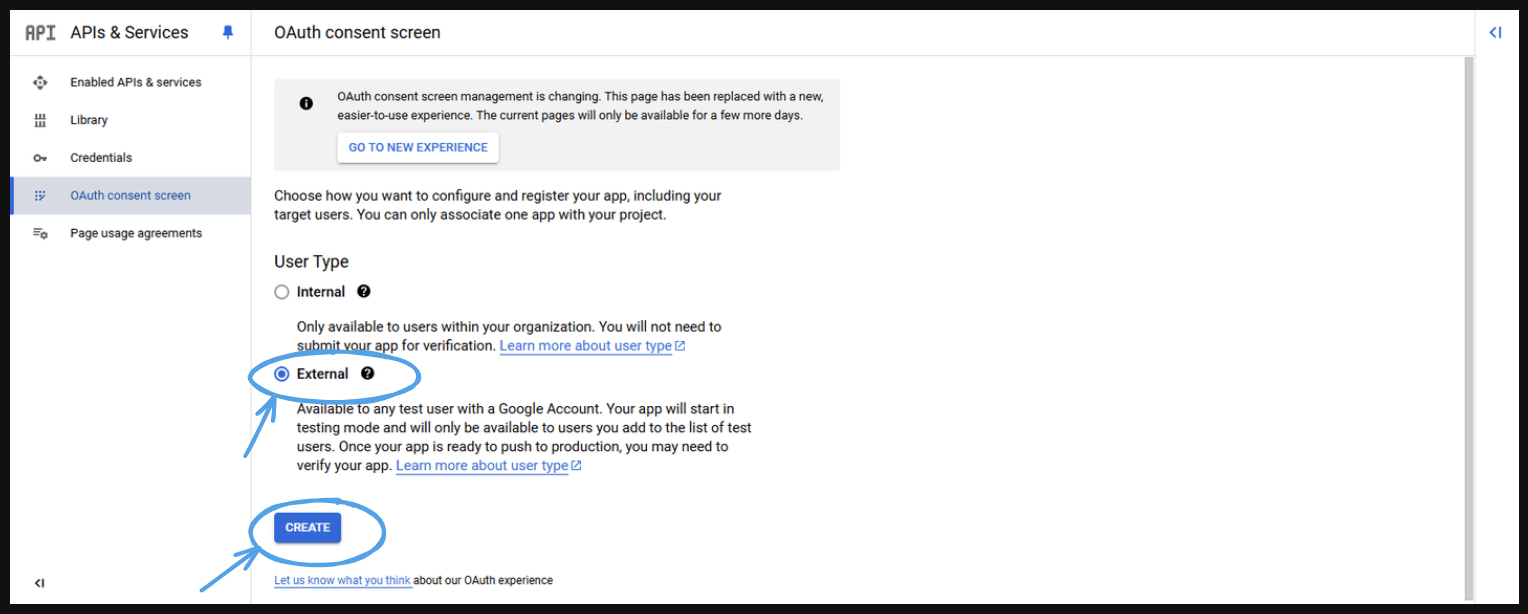Click the CREATE button
This screenshot has height=614, width=1528.
pos(308,527)
